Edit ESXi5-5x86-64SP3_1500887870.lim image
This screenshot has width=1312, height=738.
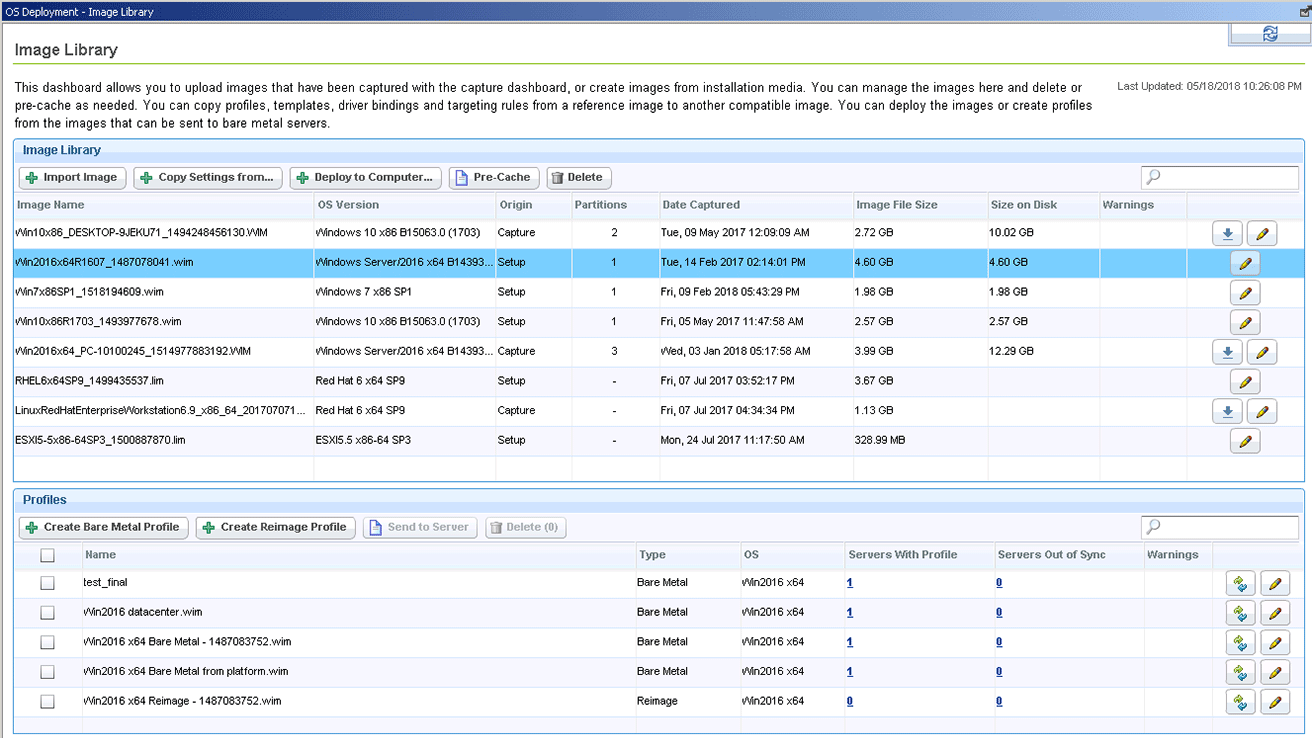[x=1244, y=440]
